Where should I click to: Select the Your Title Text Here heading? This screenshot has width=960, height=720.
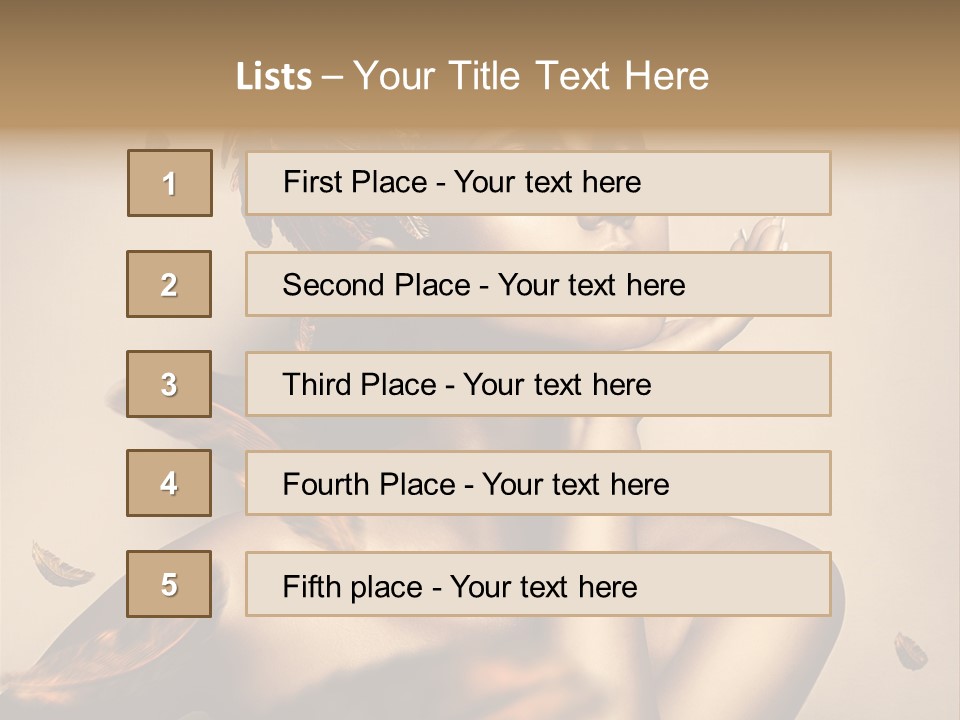pos(531,77)
